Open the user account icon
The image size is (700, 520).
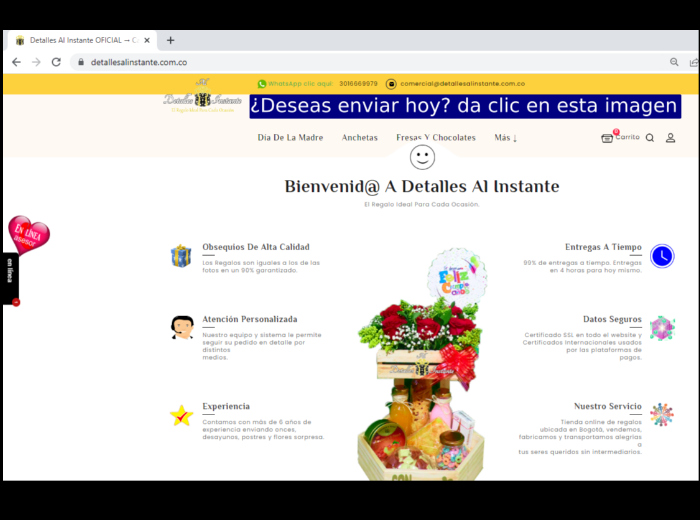coord(671,138)
